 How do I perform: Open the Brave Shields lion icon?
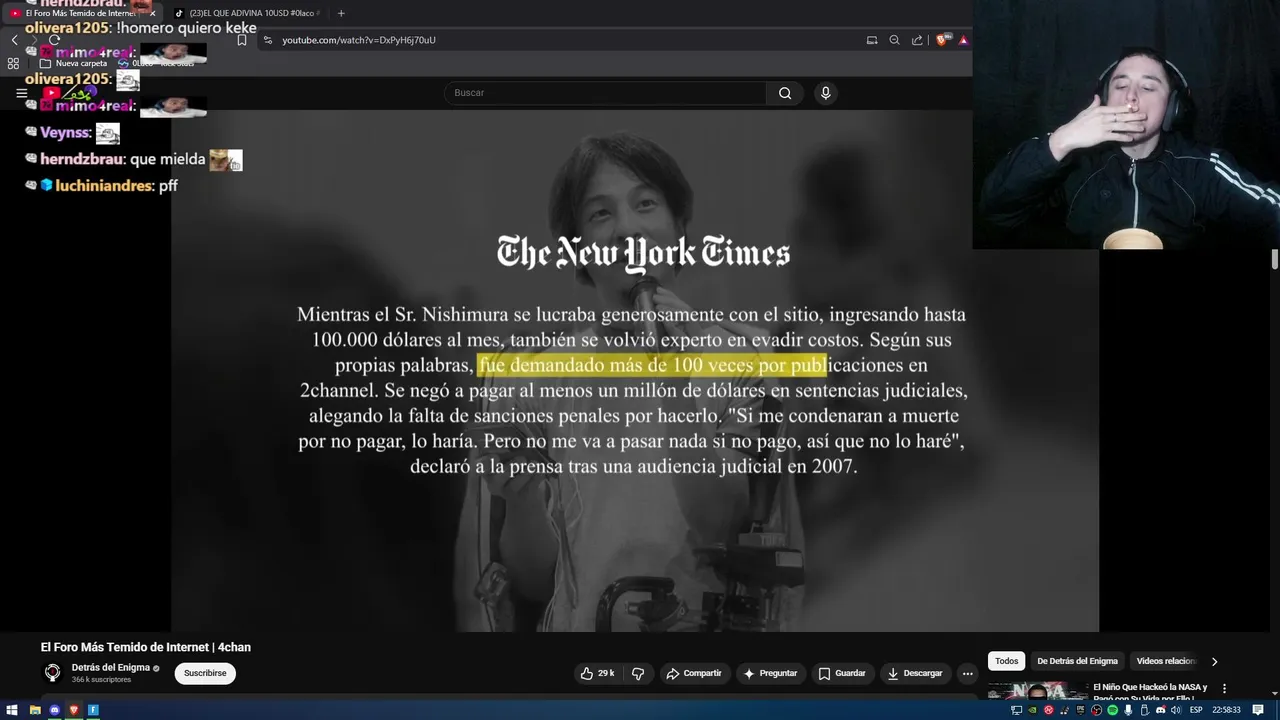tap(943, 40)
